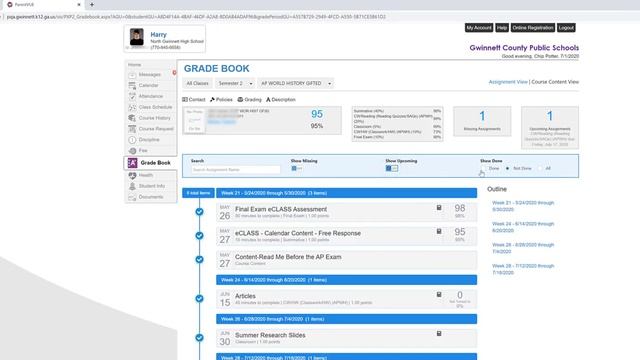The height and width of the screenshot is (360, 640).
Task: Click the Grade Book sidebar icon
Action: click(x=132, y=163)
